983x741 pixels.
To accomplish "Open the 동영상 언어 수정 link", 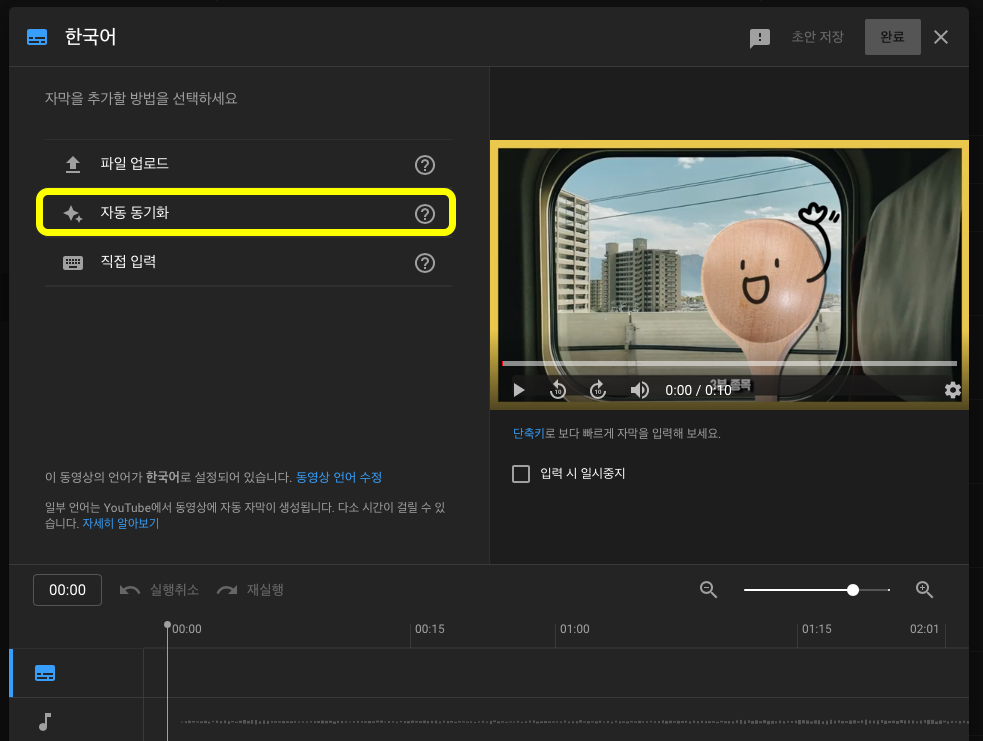I will (x=339, y=477).
